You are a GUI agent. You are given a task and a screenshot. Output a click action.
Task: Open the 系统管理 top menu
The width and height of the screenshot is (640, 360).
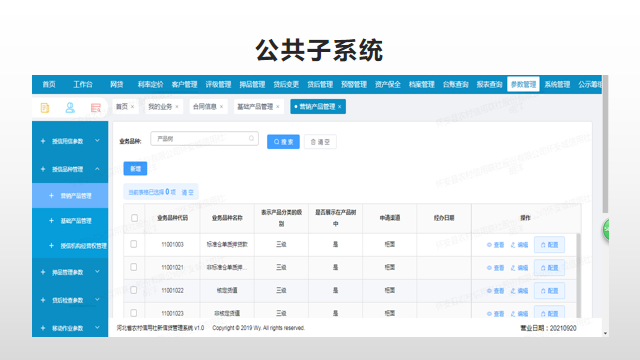(557, 84)
